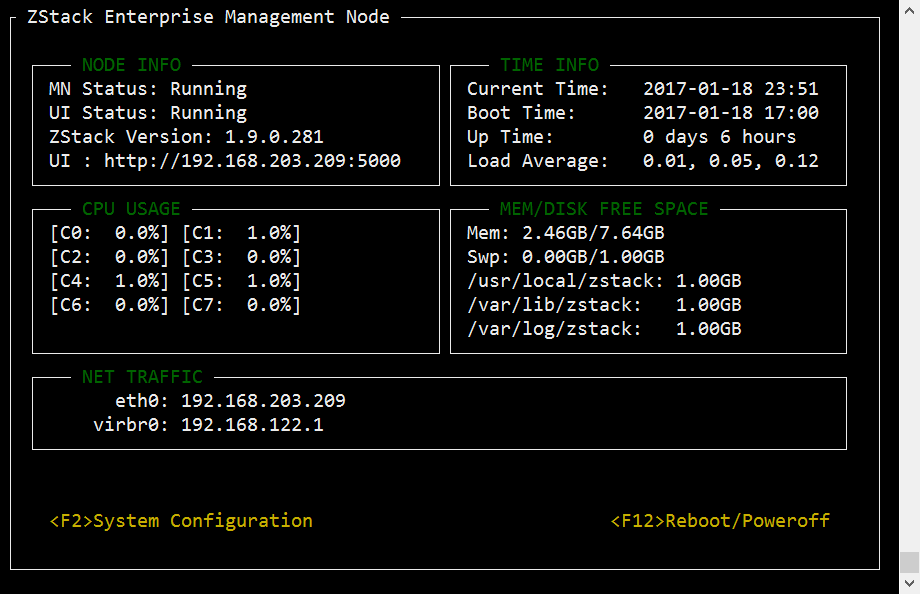Select the CPU USAGE panel heading
Image resolution: width=920 pixels, height=594 pixels.
coord(131,209)
